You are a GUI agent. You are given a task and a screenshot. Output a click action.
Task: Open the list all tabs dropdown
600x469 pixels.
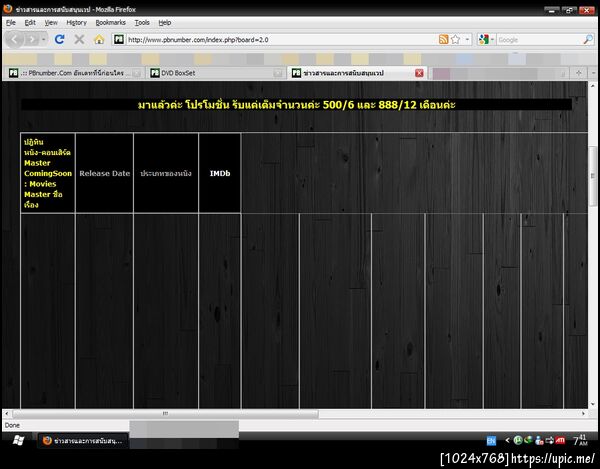tap(593, 73)
